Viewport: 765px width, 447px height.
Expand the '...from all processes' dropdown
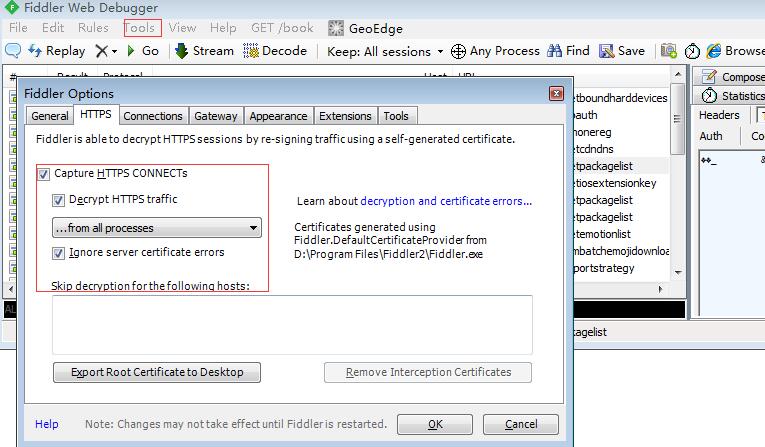click(x=157, y=228)
